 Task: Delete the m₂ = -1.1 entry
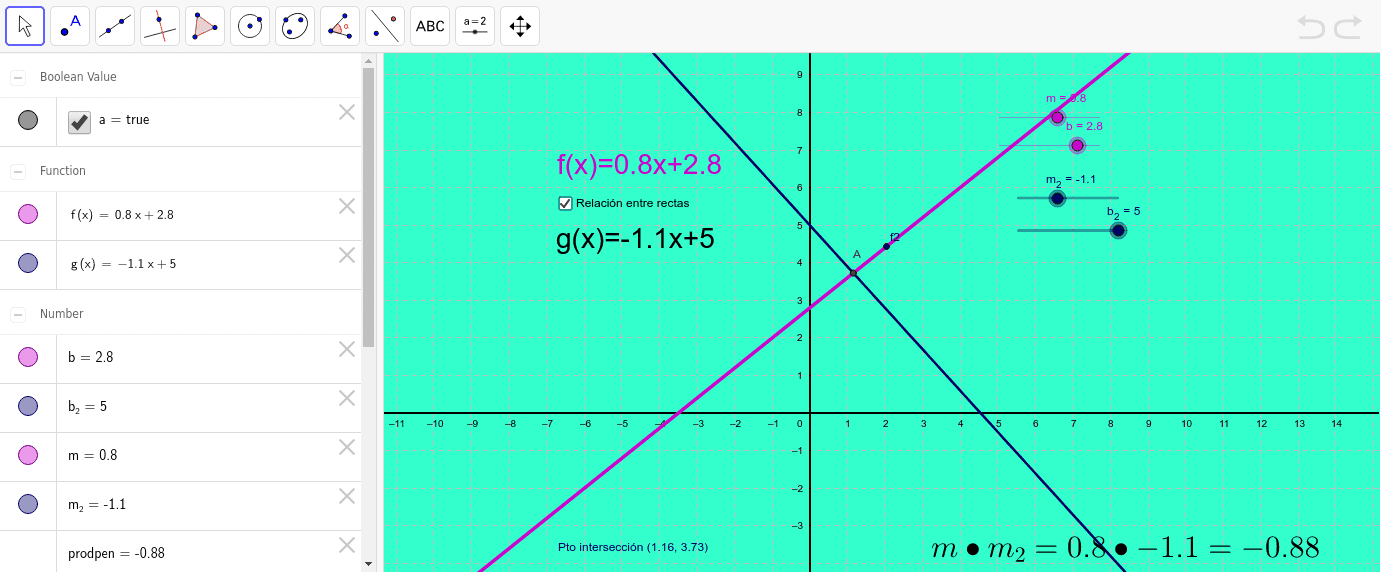[347, 496]
